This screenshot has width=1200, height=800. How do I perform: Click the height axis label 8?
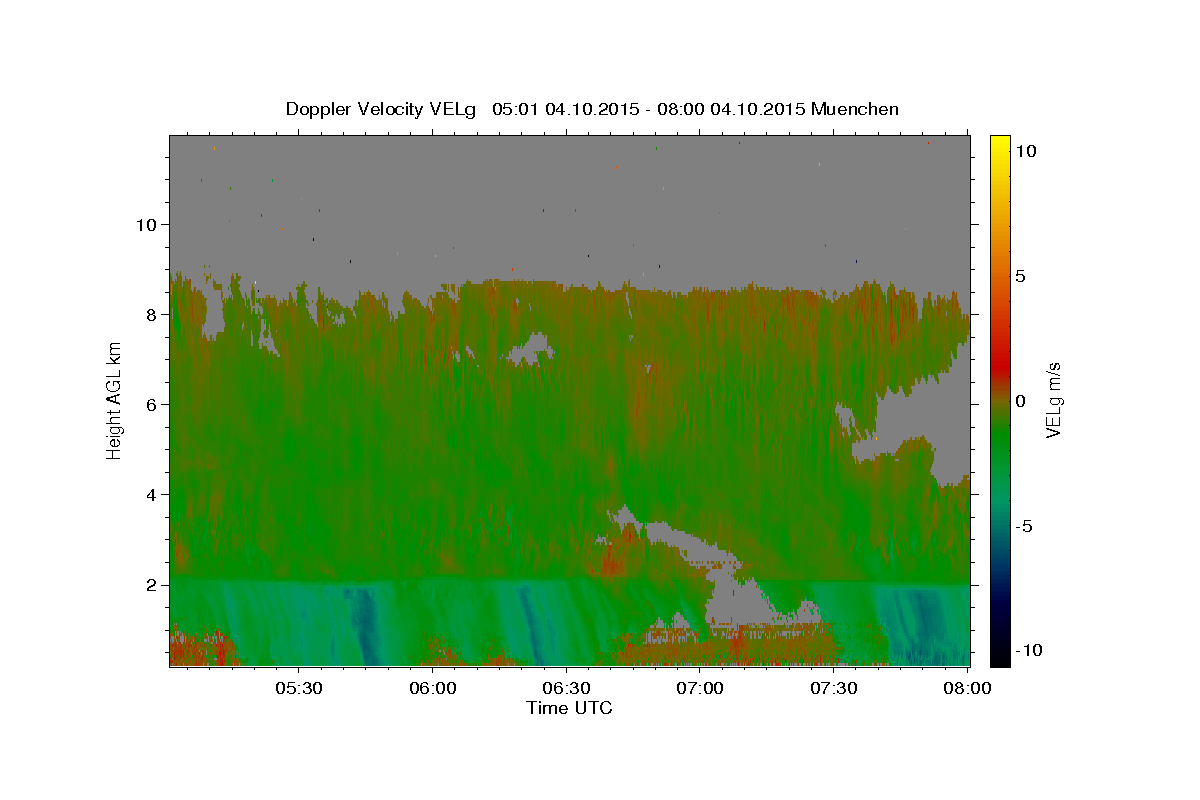pos(151,314)
